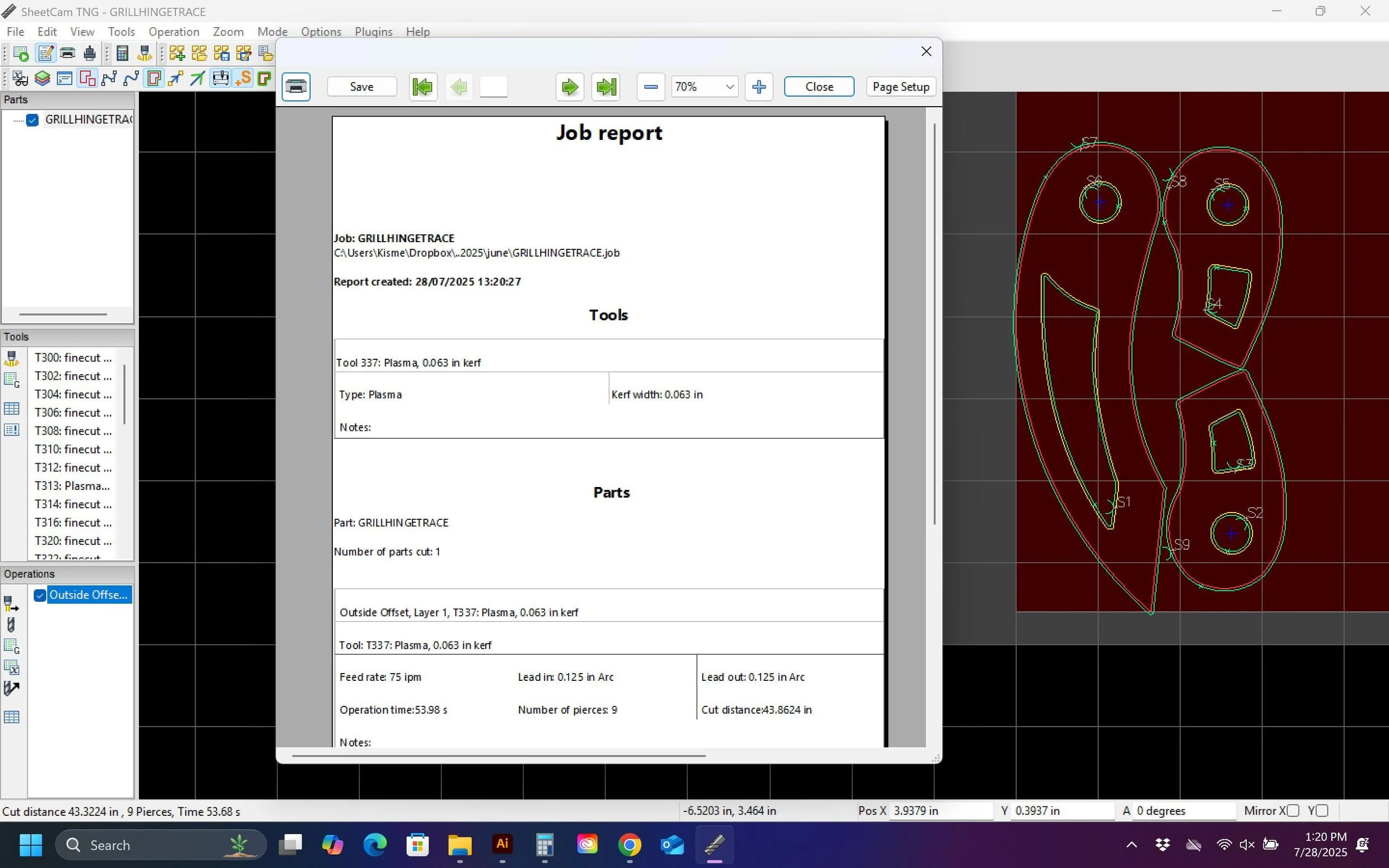1389x868 pixels.
Task: Go to first page of report
Action: click(423, 87)
